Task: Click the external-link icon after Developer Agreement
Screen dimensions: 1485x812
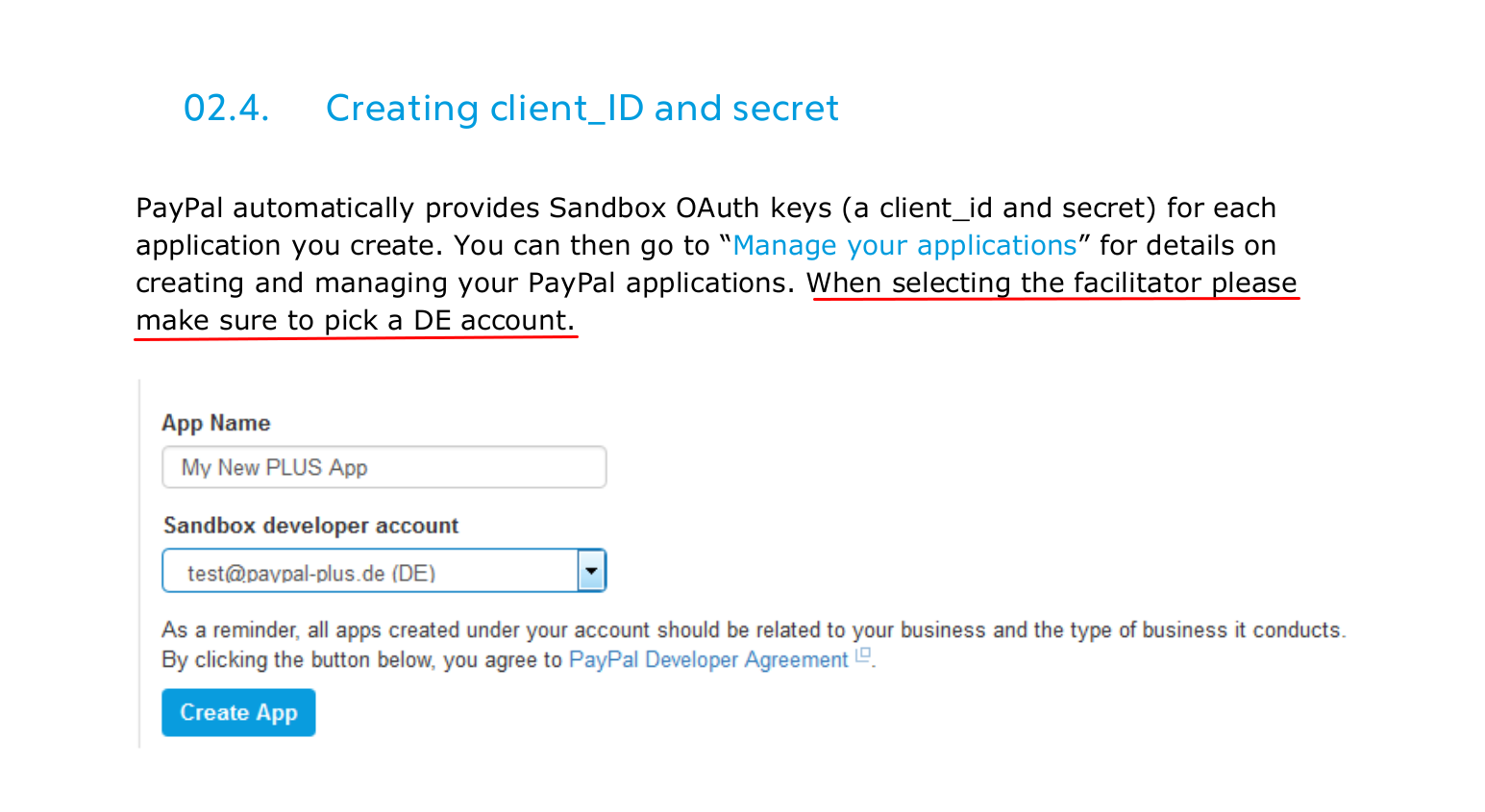Action: (863, 655)
